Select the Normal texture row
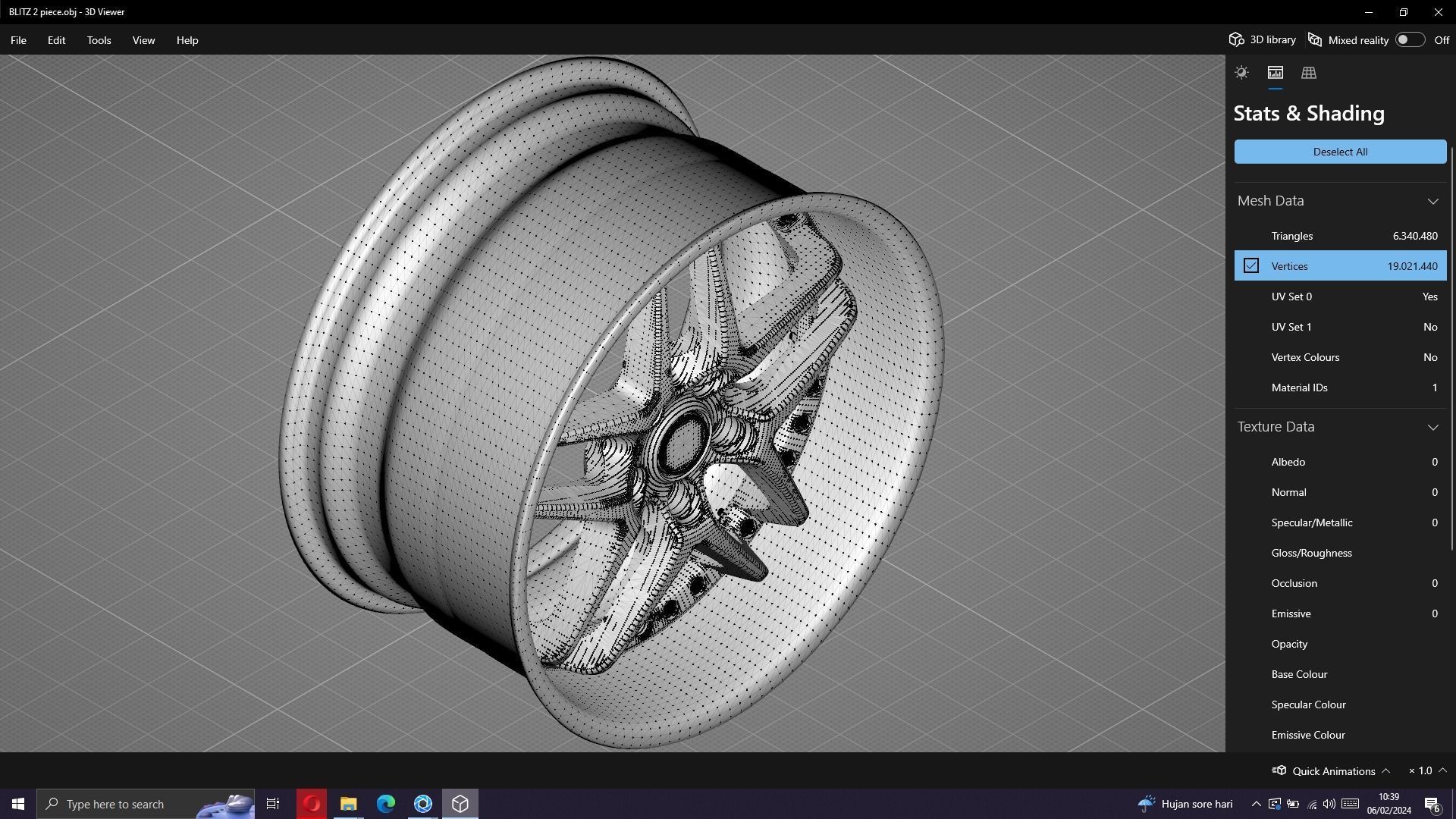This screenshot has height=819, width=1456. (1340, 492)
